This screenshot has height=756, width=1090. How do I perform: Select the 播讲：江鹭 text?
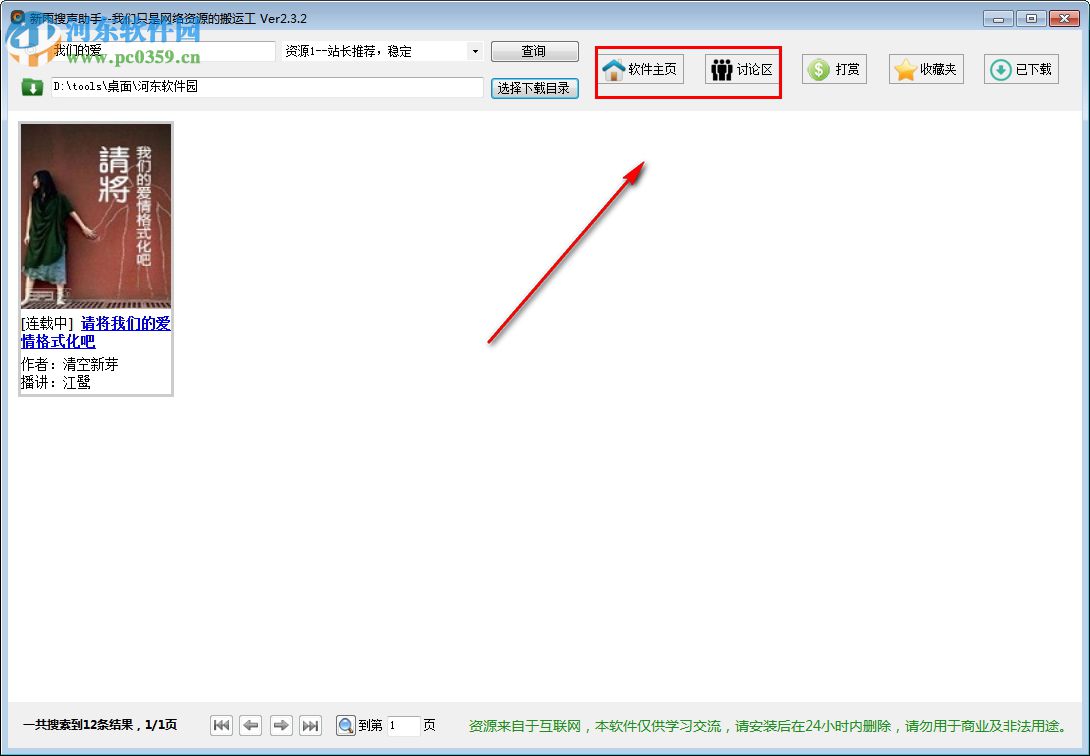click(56, 382)
